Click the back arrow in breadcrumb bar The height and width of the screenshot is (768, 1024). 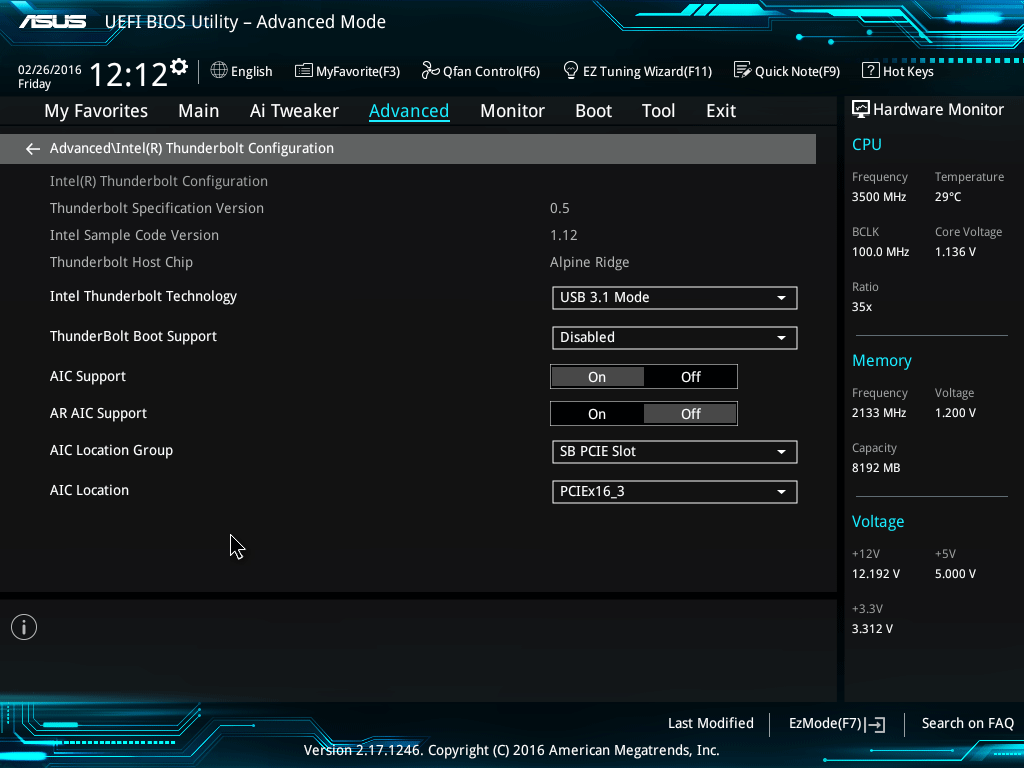pos(33,148)
